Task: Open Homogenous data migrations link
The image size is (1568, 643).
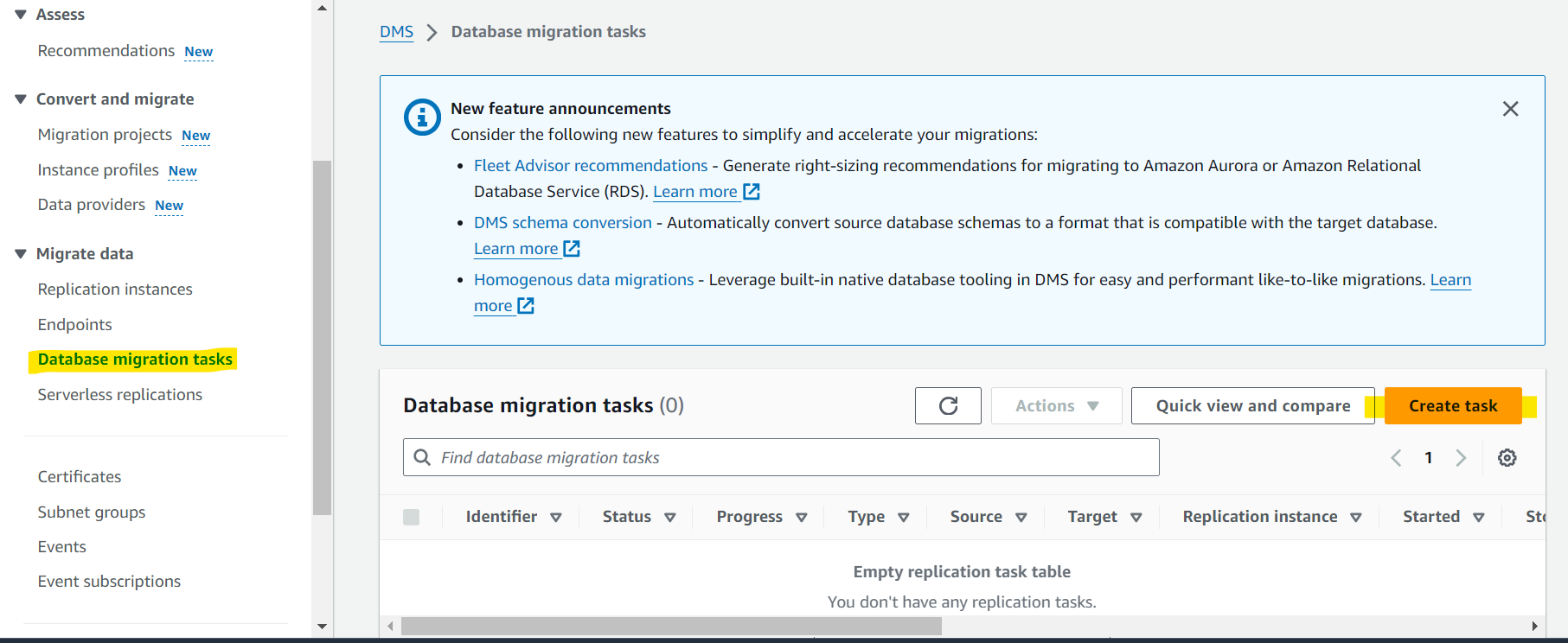Action: pyautogui.click(x=584, y=280)
